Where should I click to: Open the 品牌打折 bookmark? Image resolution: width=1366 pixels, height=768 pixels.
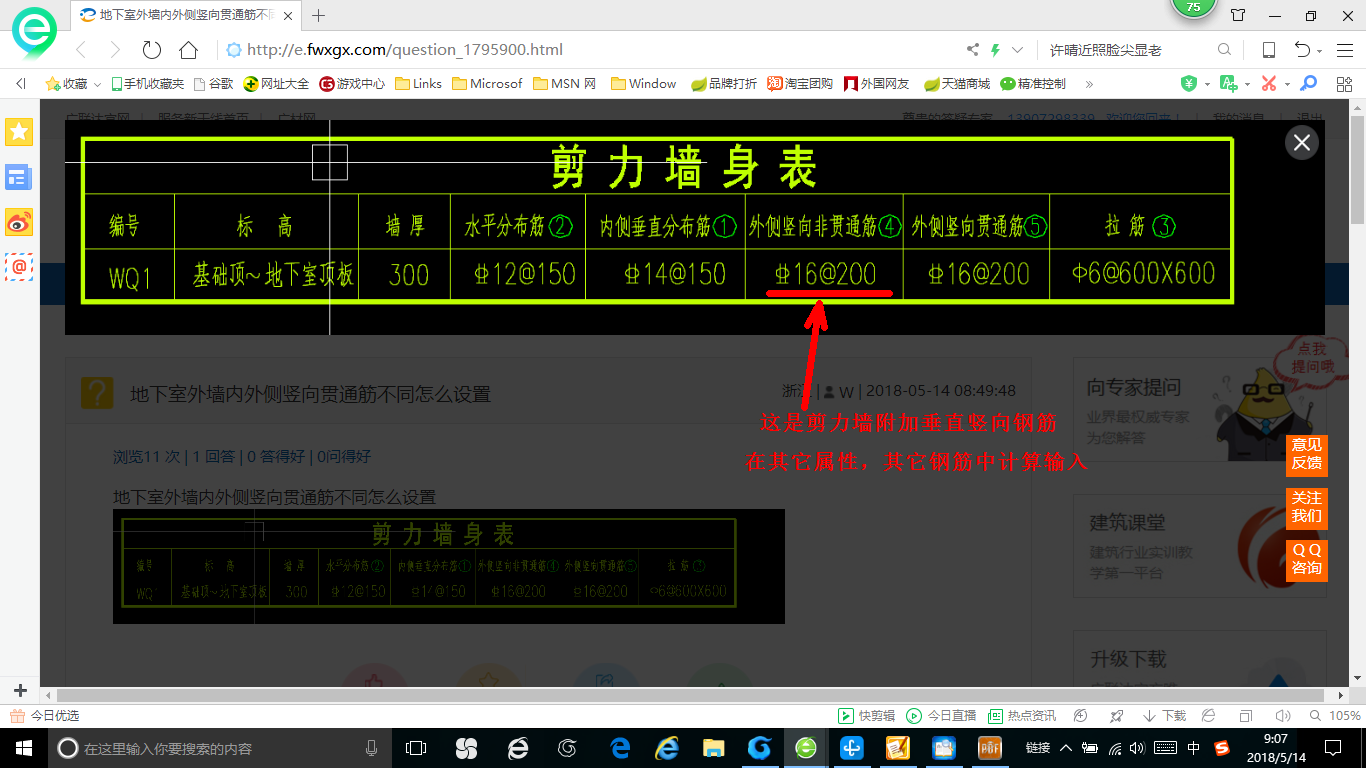click(724, 84)
